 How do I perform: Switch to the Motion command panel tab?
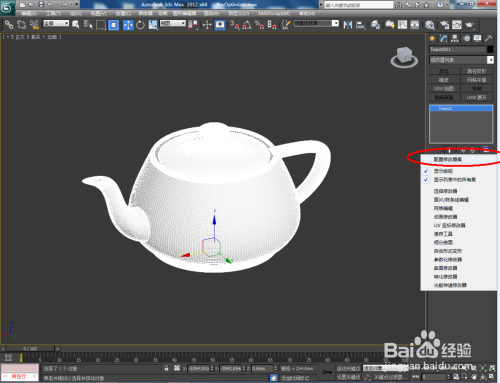(x=467, y=38)
